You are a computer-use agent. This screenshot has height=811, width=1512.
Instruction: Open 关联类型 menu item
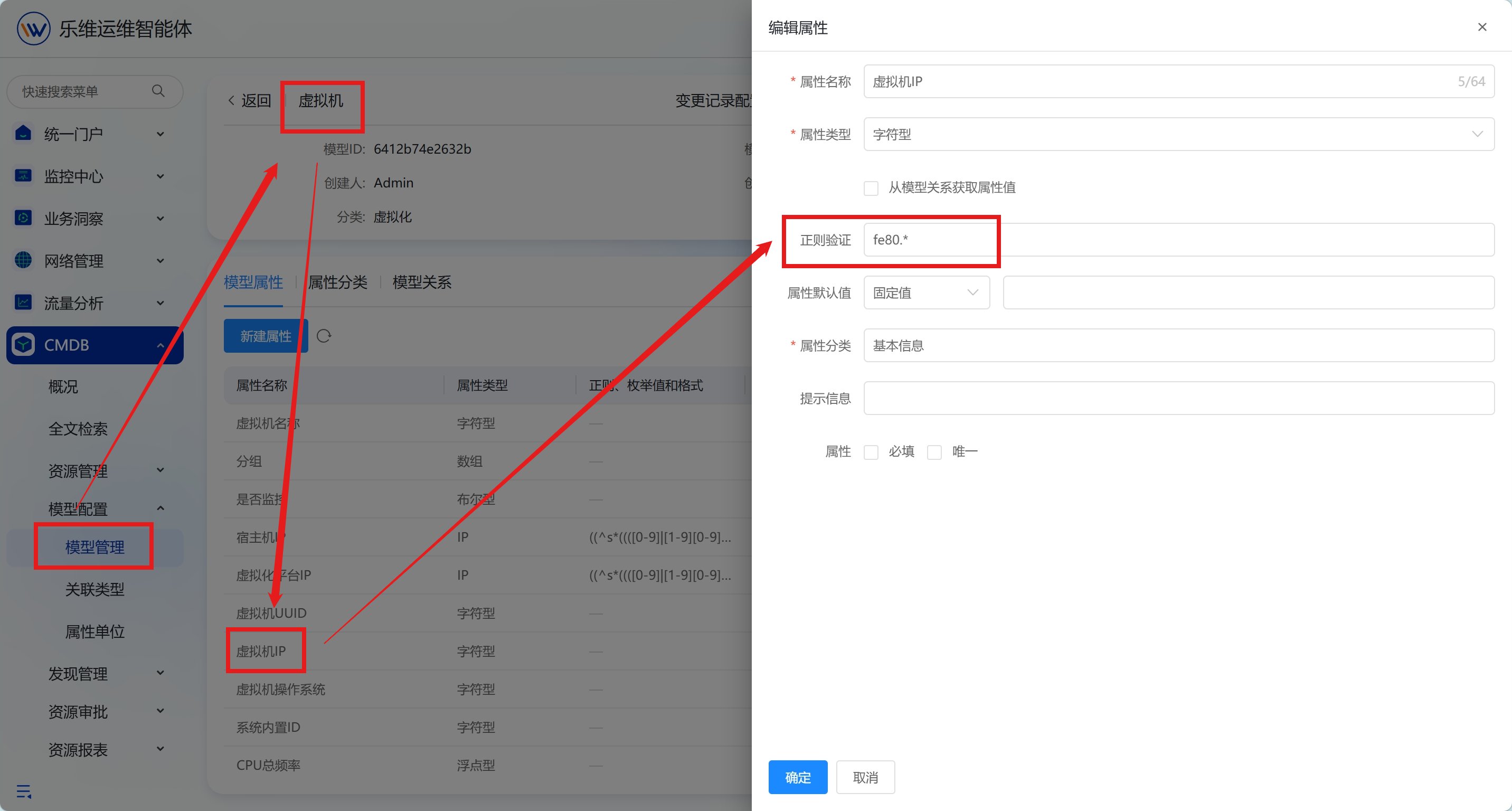[94, 589]
